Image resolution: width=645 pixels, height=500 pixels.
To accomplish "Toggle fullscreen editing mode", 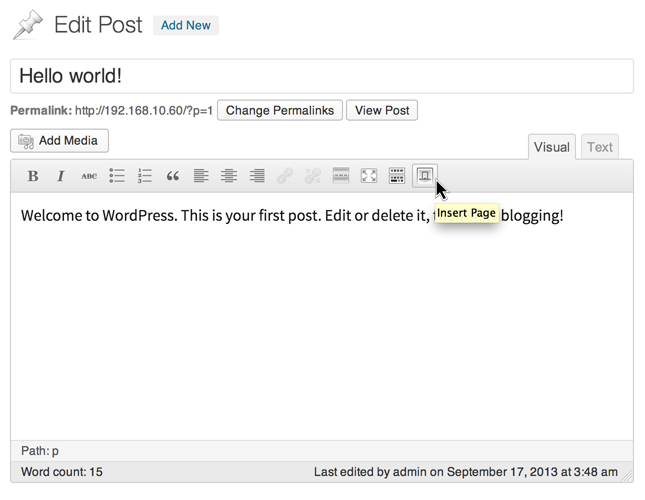I will click(369, 176).
